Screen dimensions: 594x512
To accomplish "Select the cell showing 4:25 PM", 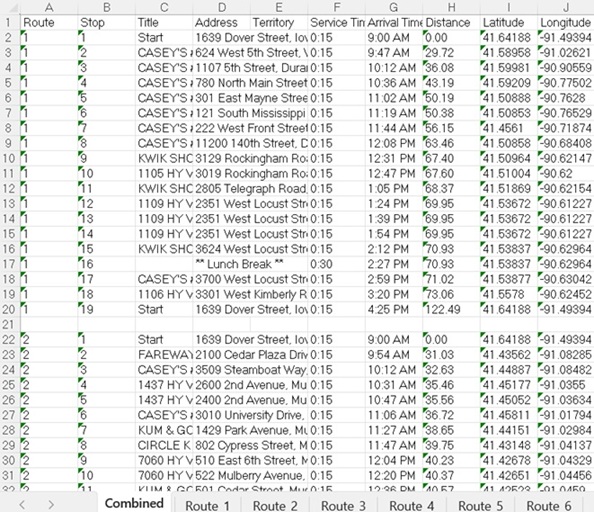I will pos(394,309).
